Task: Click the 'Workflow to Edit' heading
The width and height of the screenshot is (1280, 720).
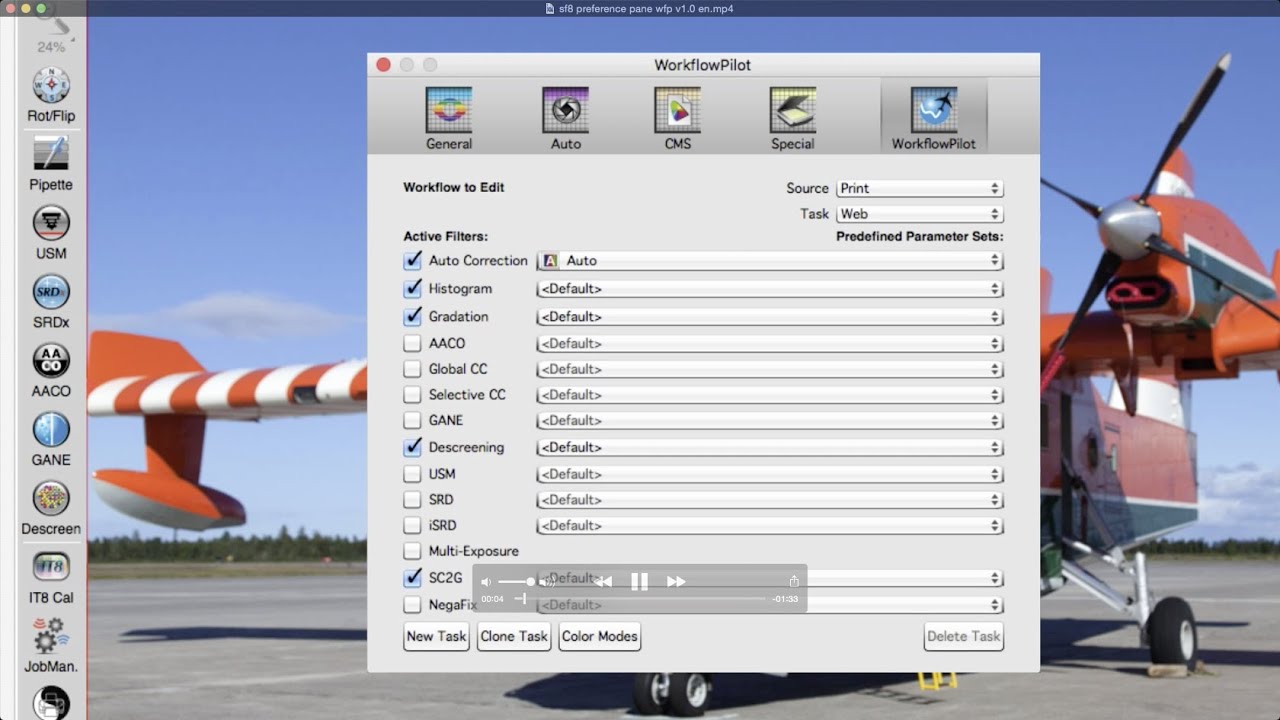Action: point(454,187)
